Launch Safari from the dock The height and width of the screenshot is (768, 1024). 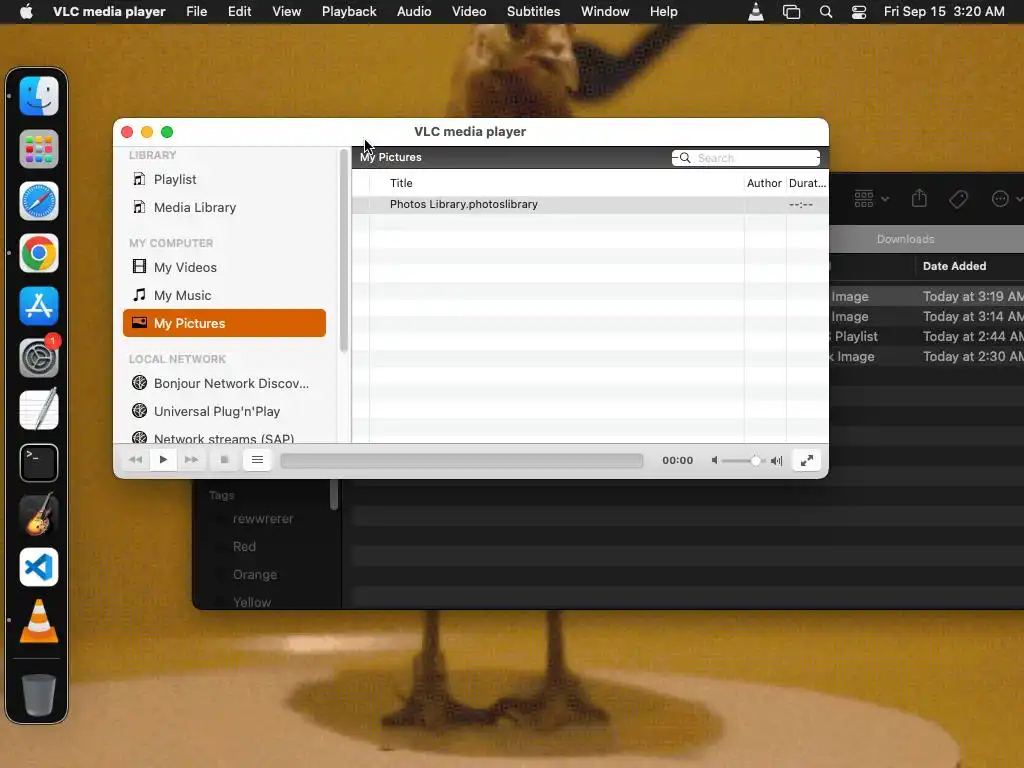[x=39, y=201]
